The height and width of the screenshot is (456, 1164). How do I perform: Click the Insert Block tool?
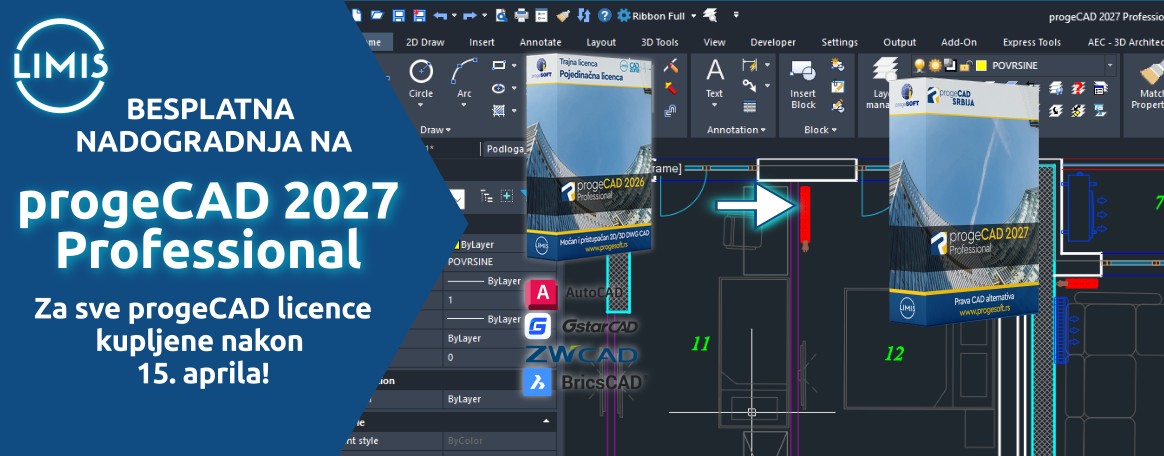(803, 82)
